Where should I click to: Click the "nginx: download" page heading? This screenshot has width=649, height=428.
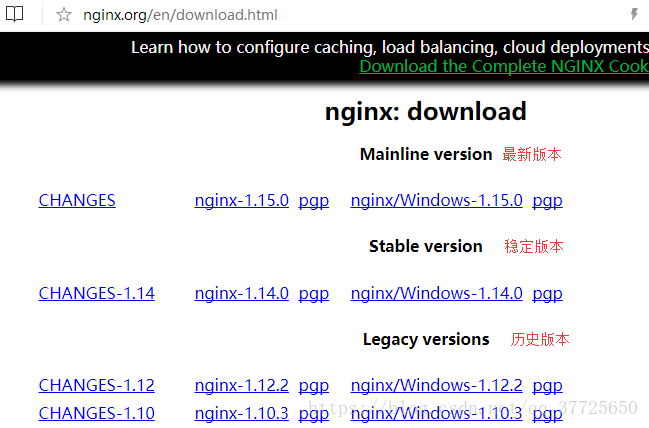pyautogui.click(x=425, y=112)
